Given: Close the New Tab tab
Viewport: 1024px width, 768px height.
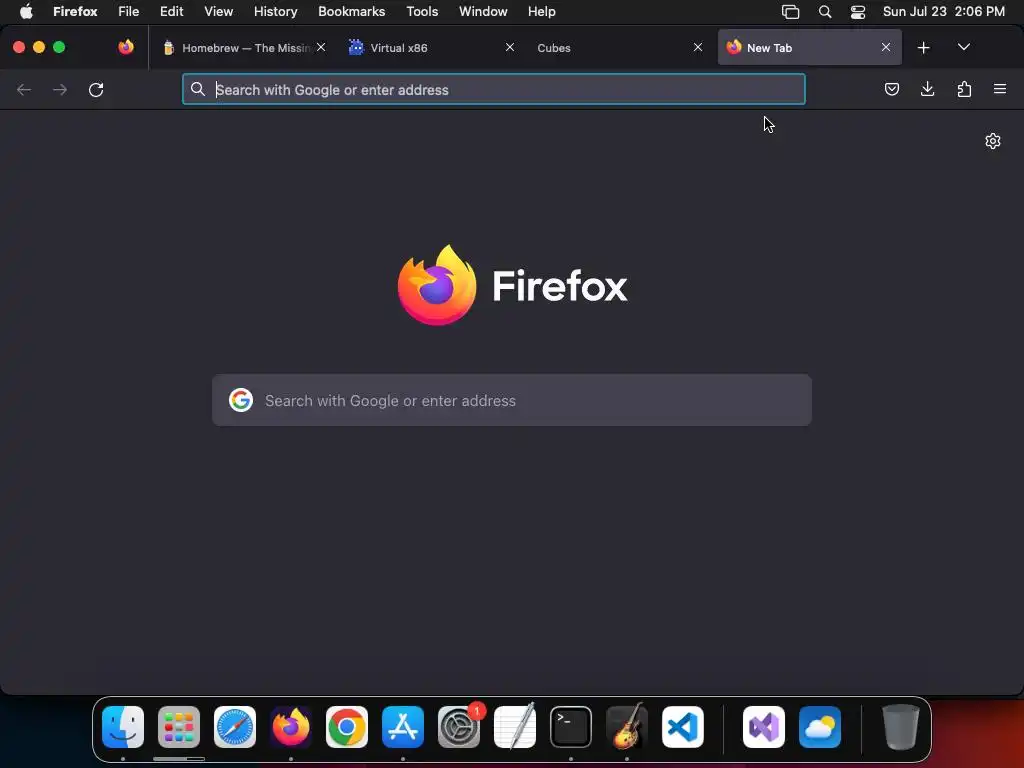Looking at the screenshot, I should coord(886,47).
